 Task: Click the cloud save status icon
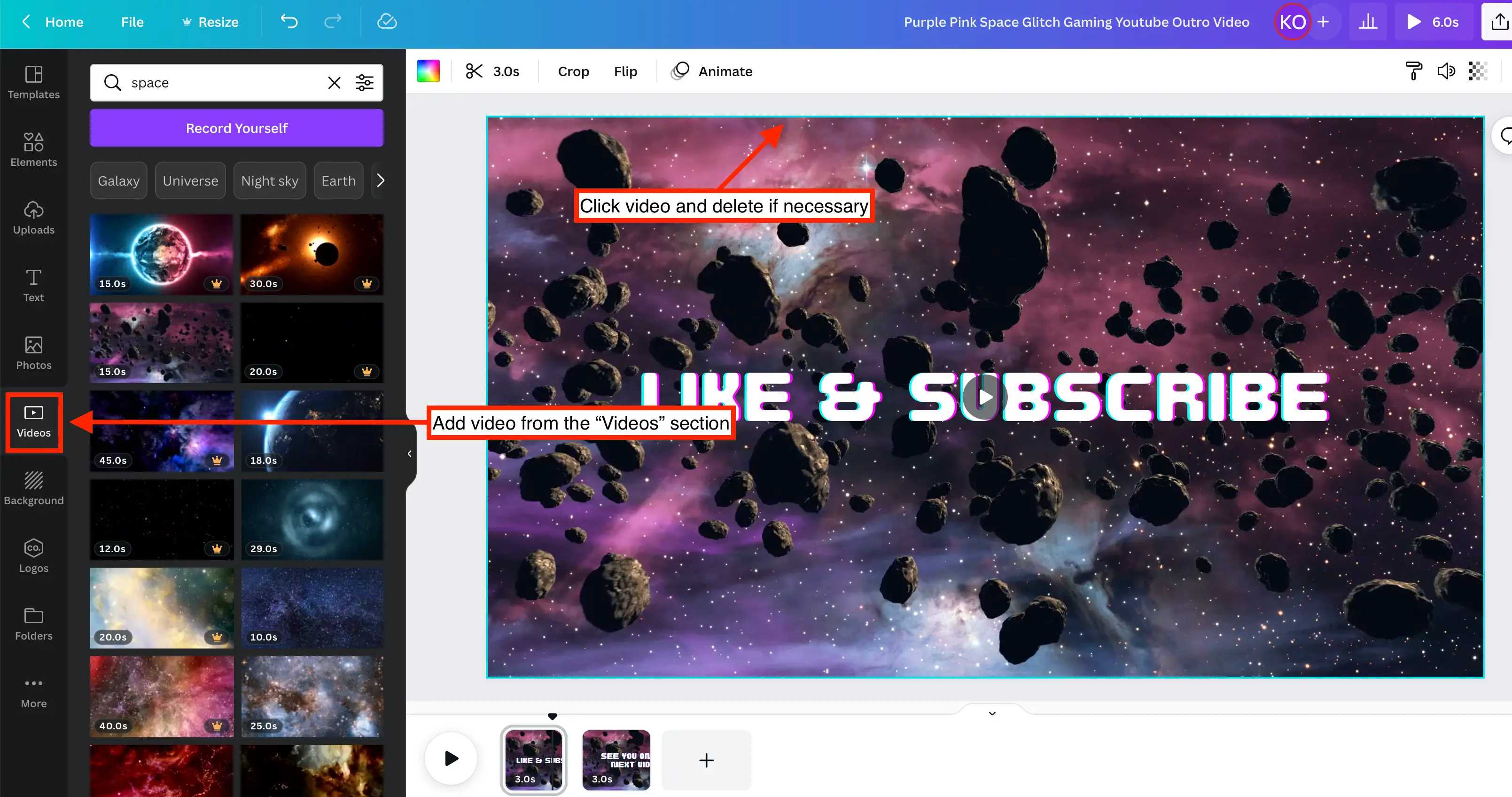coord(387,22)
